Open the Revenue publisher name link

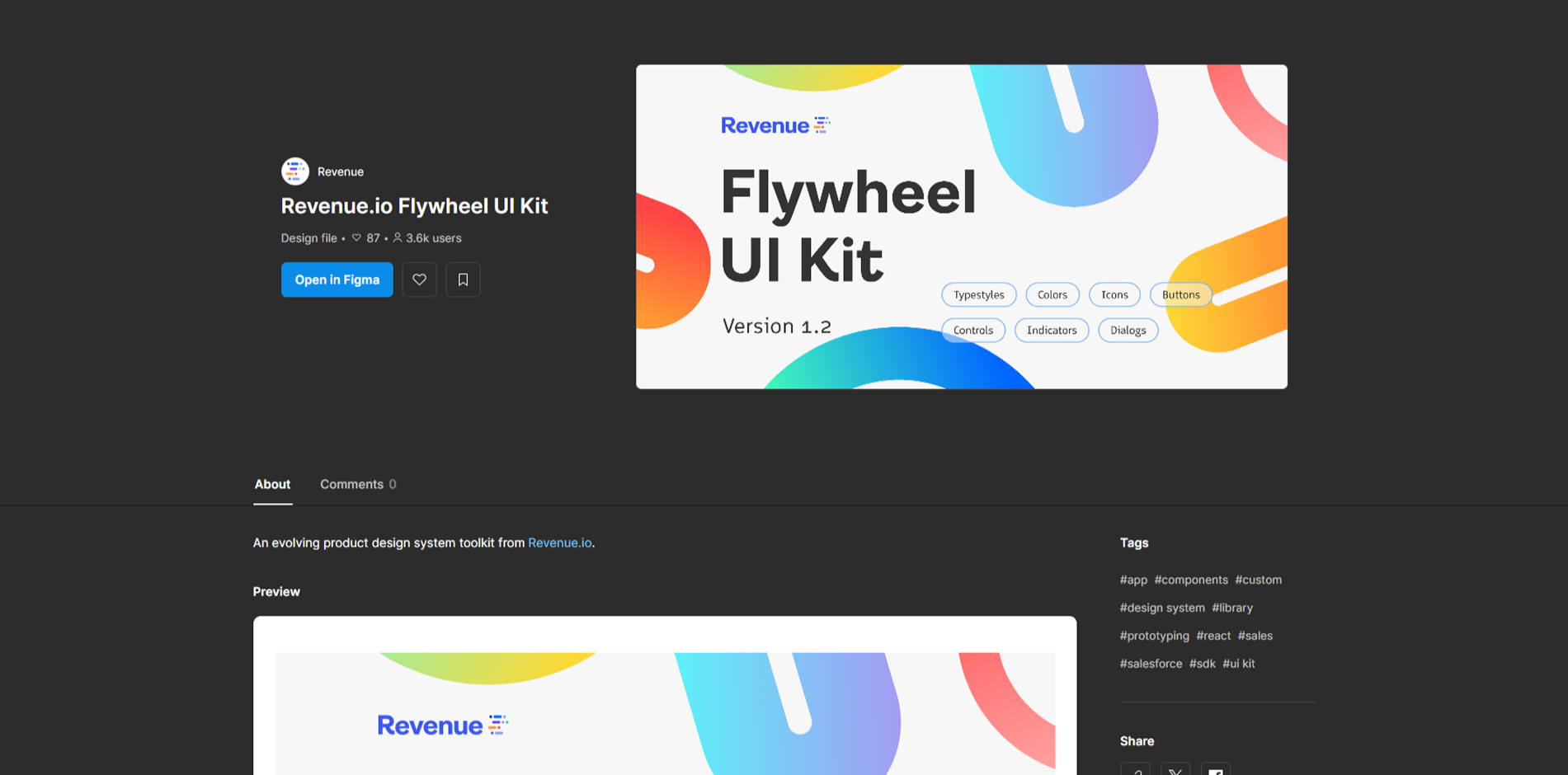point(341,171)
